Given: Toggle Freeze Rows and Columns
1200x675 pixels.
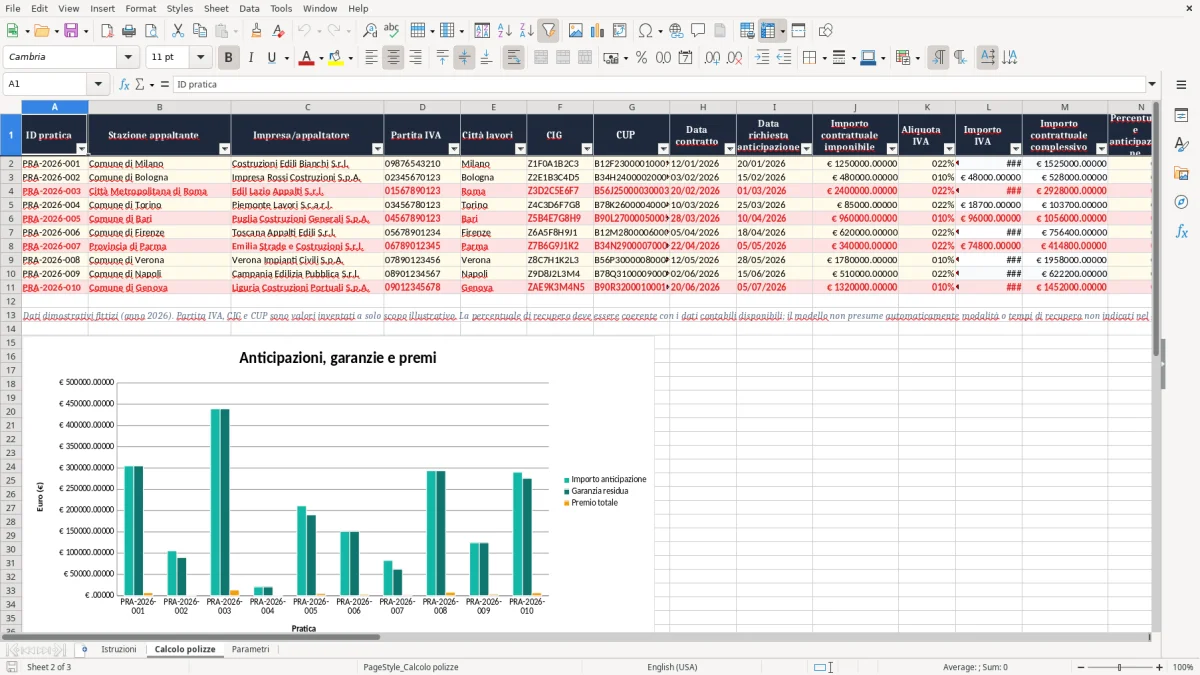Looking at the screenshot, I should (768, 31).
